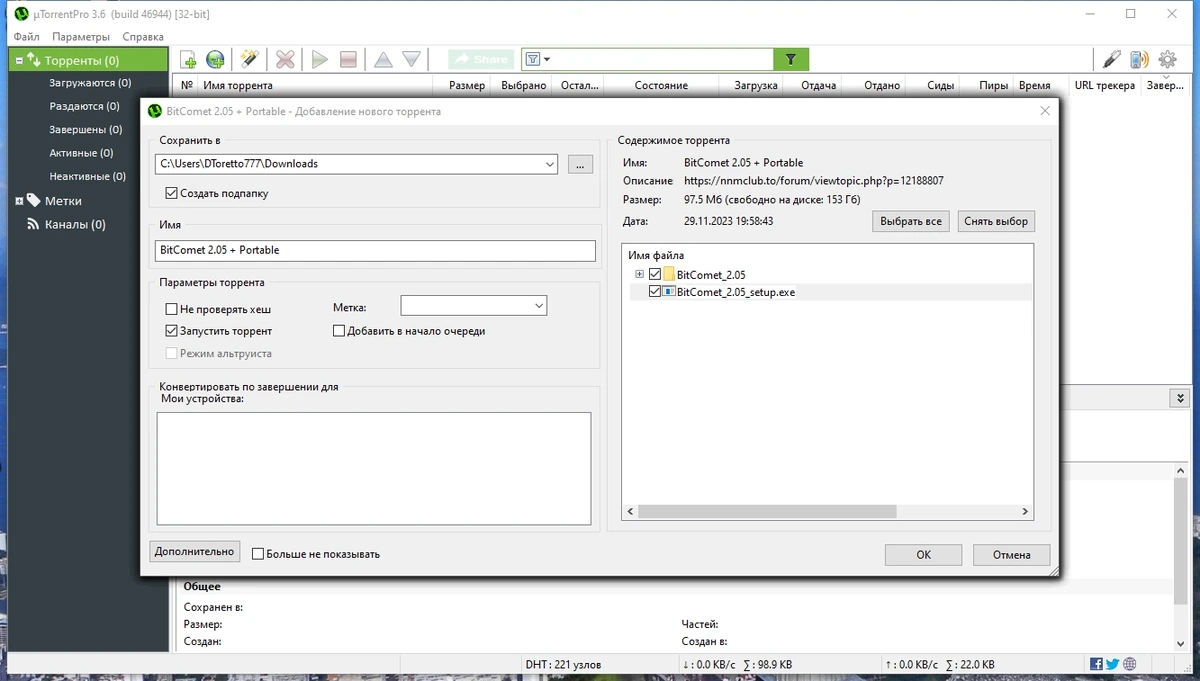1200x681 pixels.
Task: Click the Add Torrent from URL globe icon
Action: [215, 59]
